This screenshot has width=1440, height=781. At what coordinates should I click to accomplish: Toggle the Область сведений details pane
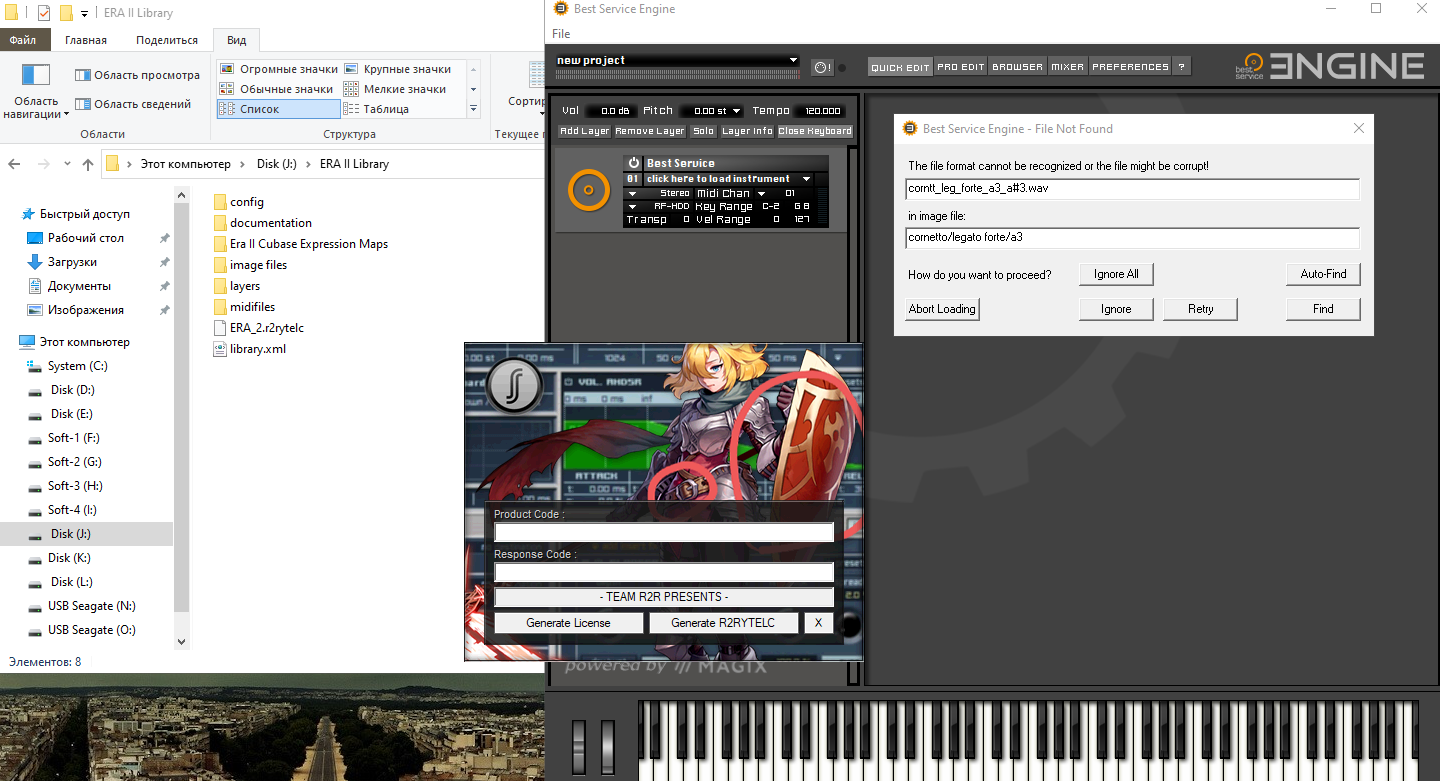pyautogui.click(x=83, y=104)
